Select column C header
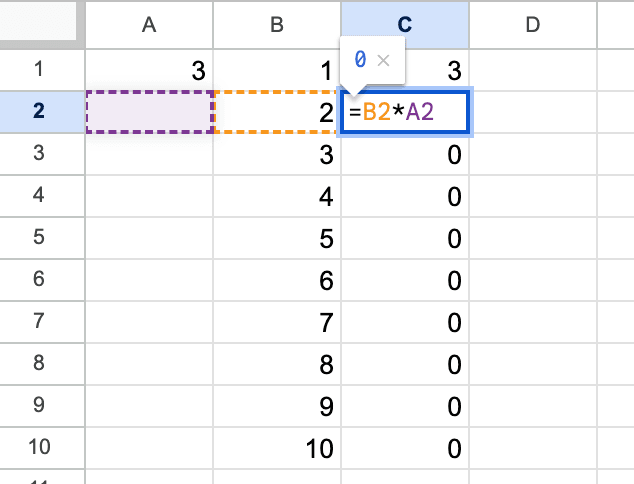This screenshot has width=634, height=484. click(x=404, y=25)
